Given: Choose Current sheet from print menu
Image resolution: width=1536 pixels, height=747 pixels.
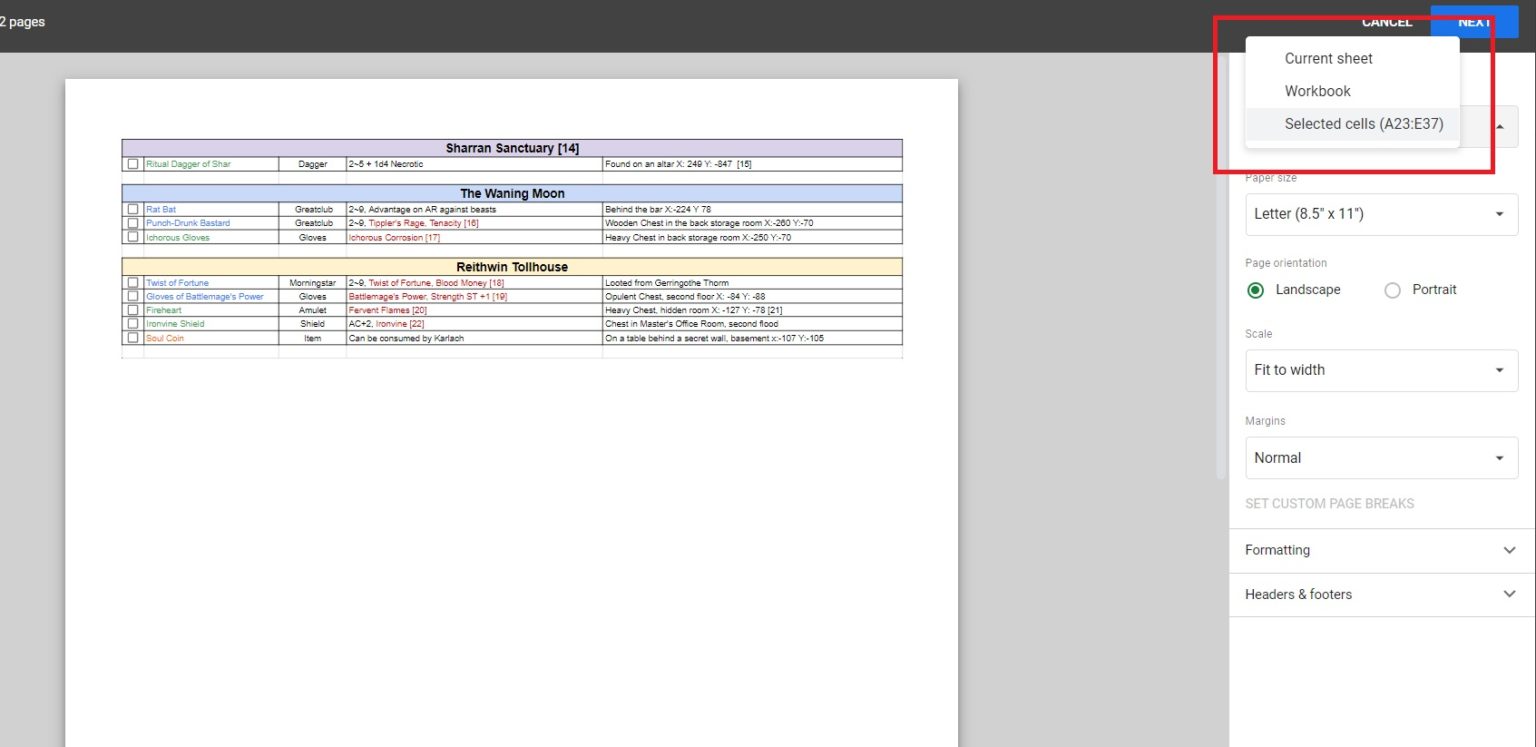Looking at the screenshot, I should coord(1352,58).
